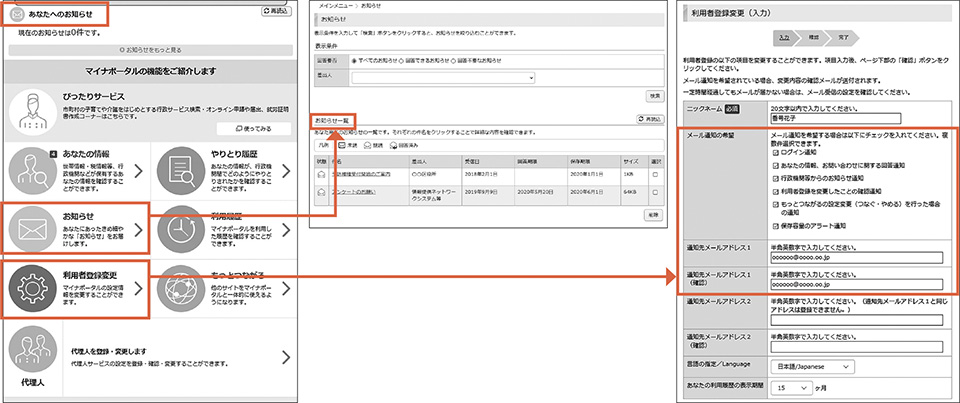The width and height of the screenshot is (960, 403).
Task: Click the 使ってみる button
Action: 253,129
